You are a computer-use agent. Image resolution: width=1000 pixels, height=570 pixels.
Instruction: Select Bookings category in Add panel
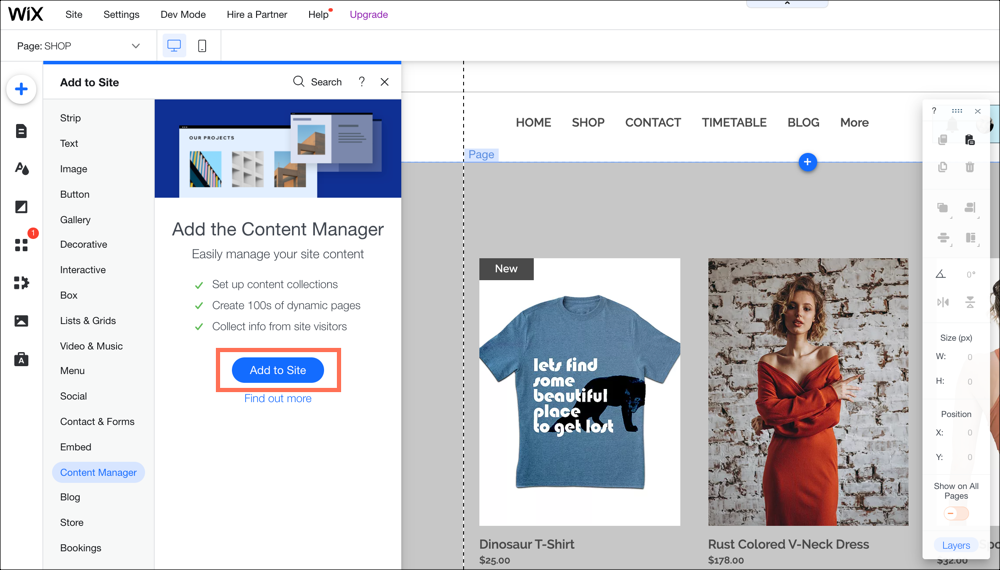80,548
